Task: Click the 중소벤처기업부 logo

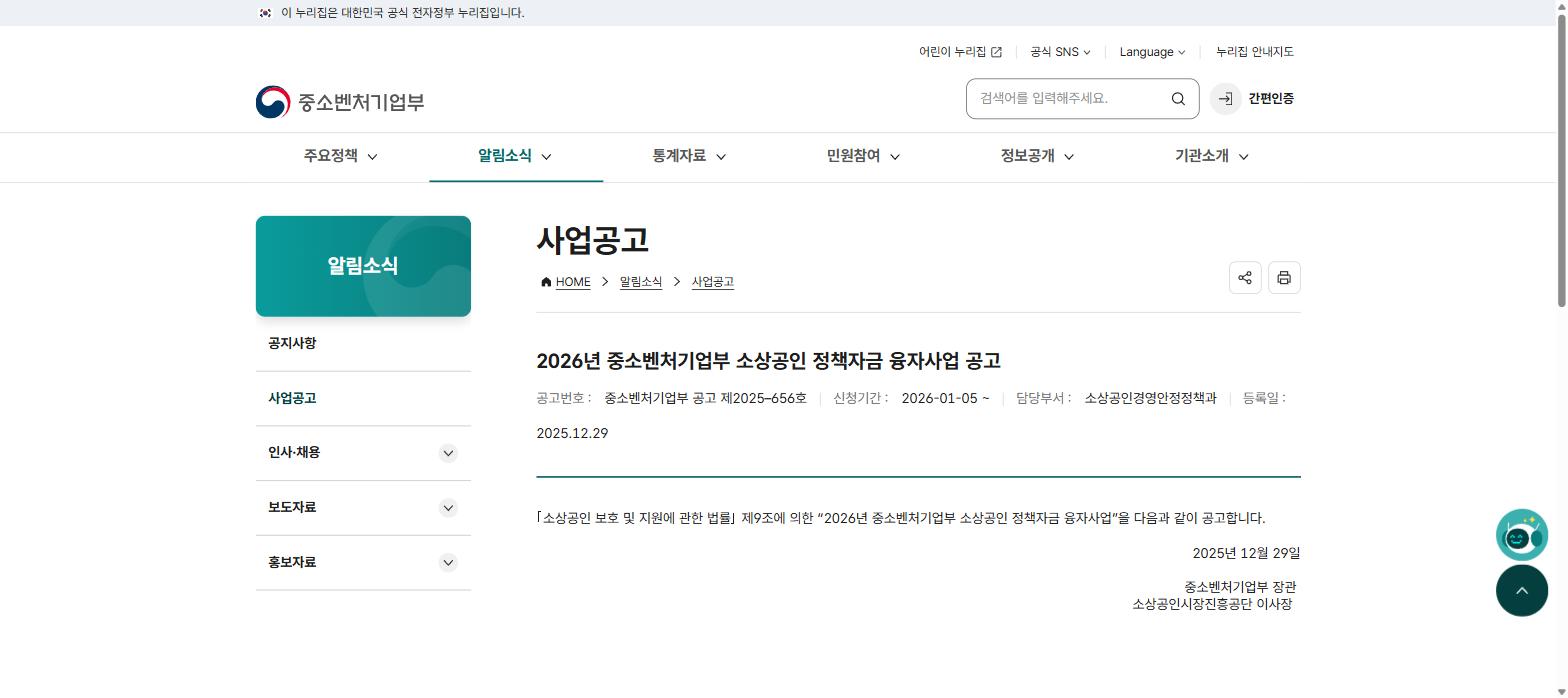Action: pos(340,102)
